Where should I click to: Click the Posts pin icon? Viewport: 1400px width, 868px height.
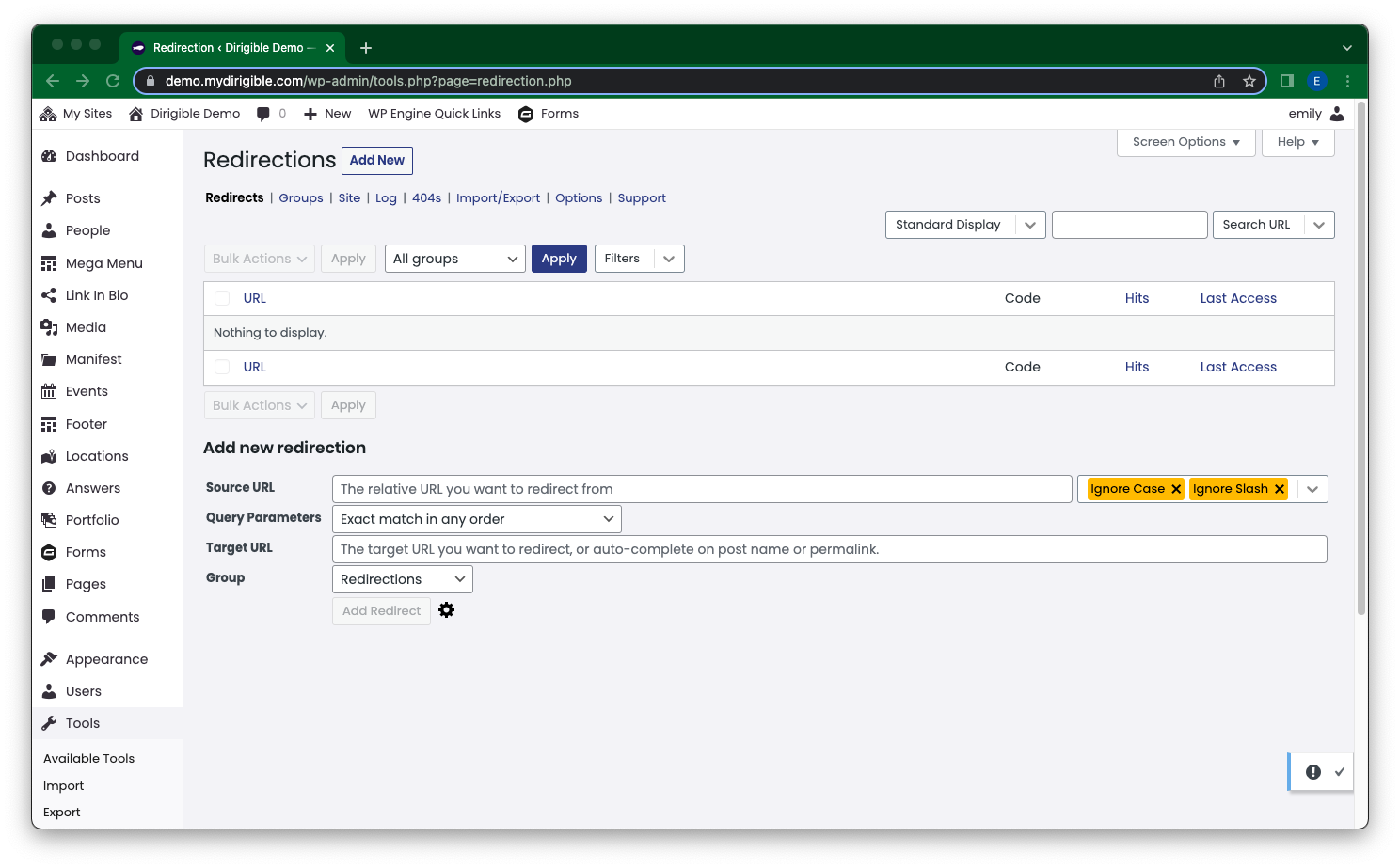coord(49,198)
